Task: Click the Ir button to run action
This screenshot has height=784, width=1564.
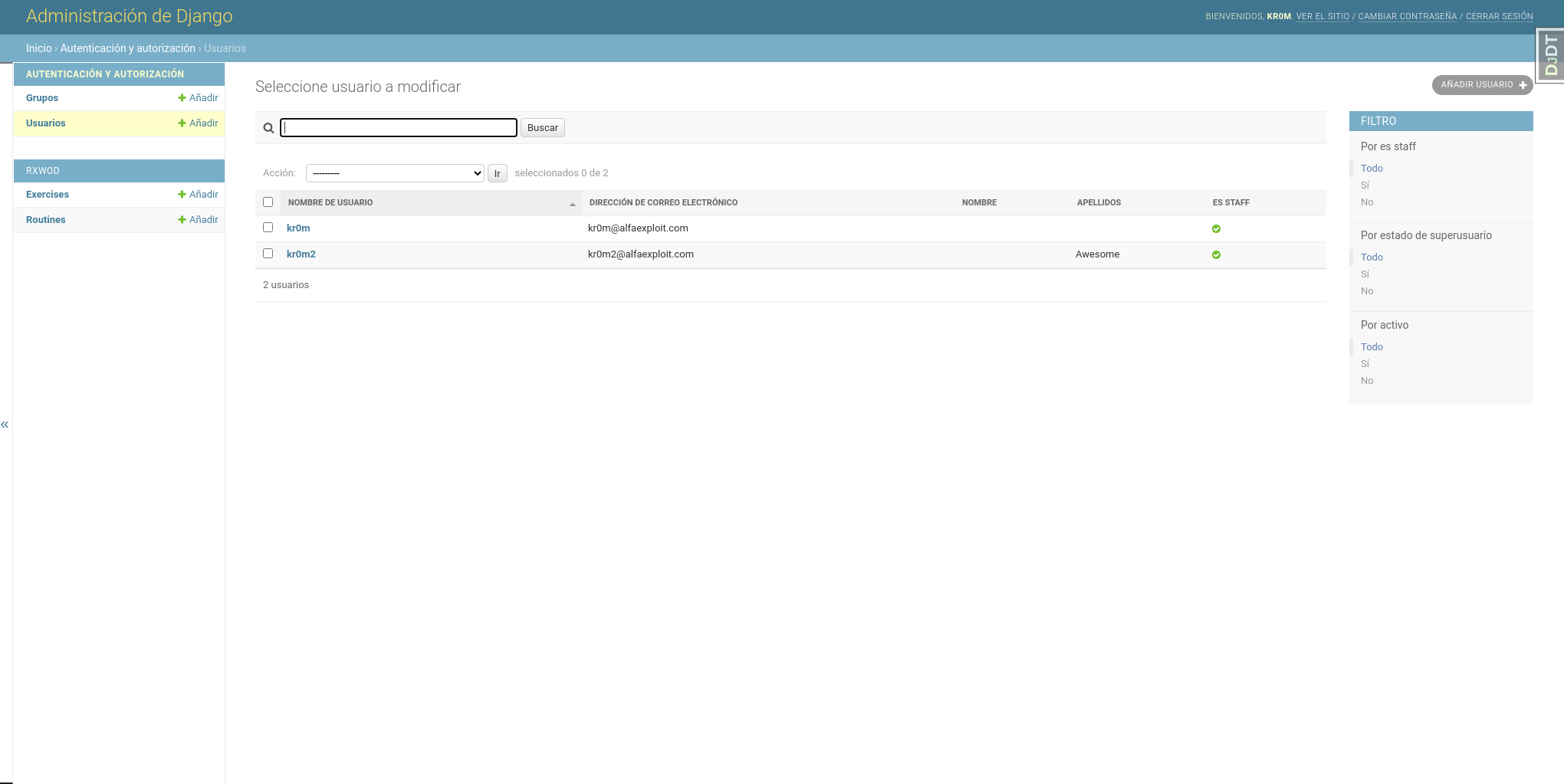Action: [497, 173]
